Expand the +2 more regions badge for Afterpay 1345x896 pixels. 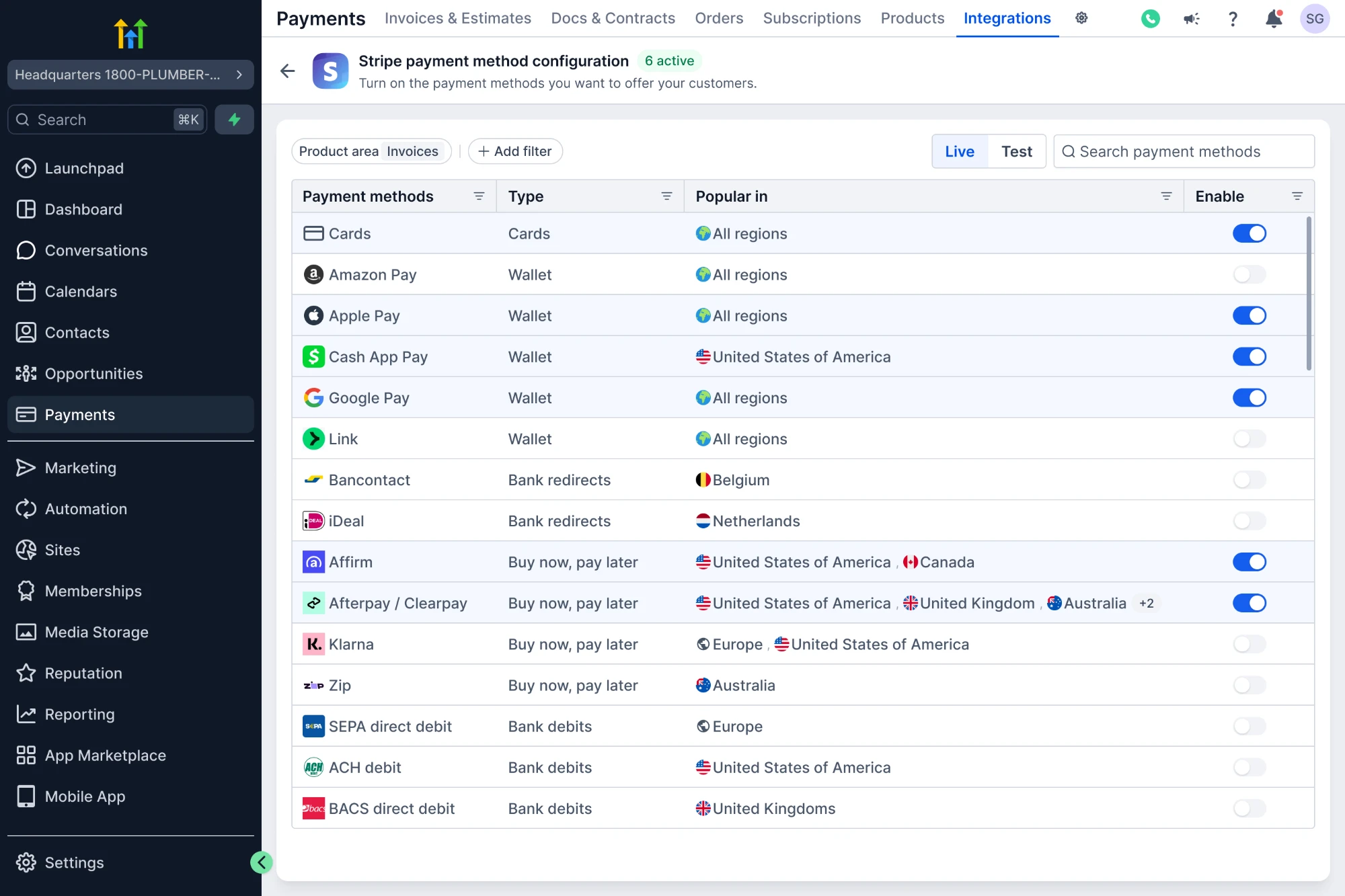1146,603
